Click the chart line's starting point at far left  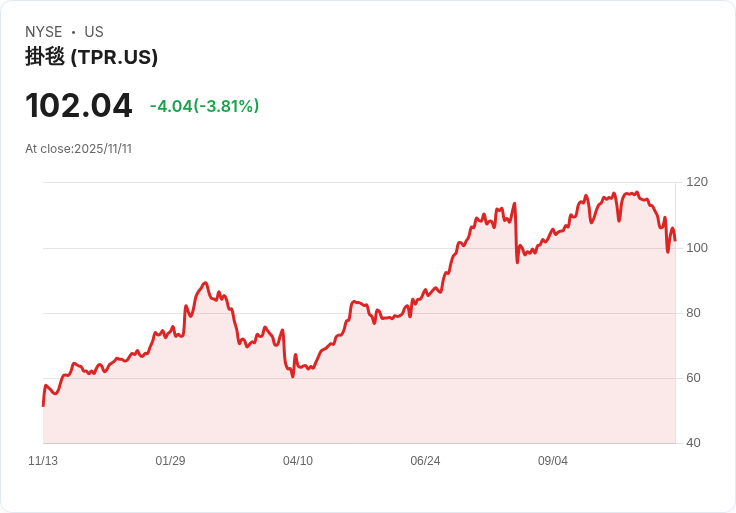click(43, 404)
